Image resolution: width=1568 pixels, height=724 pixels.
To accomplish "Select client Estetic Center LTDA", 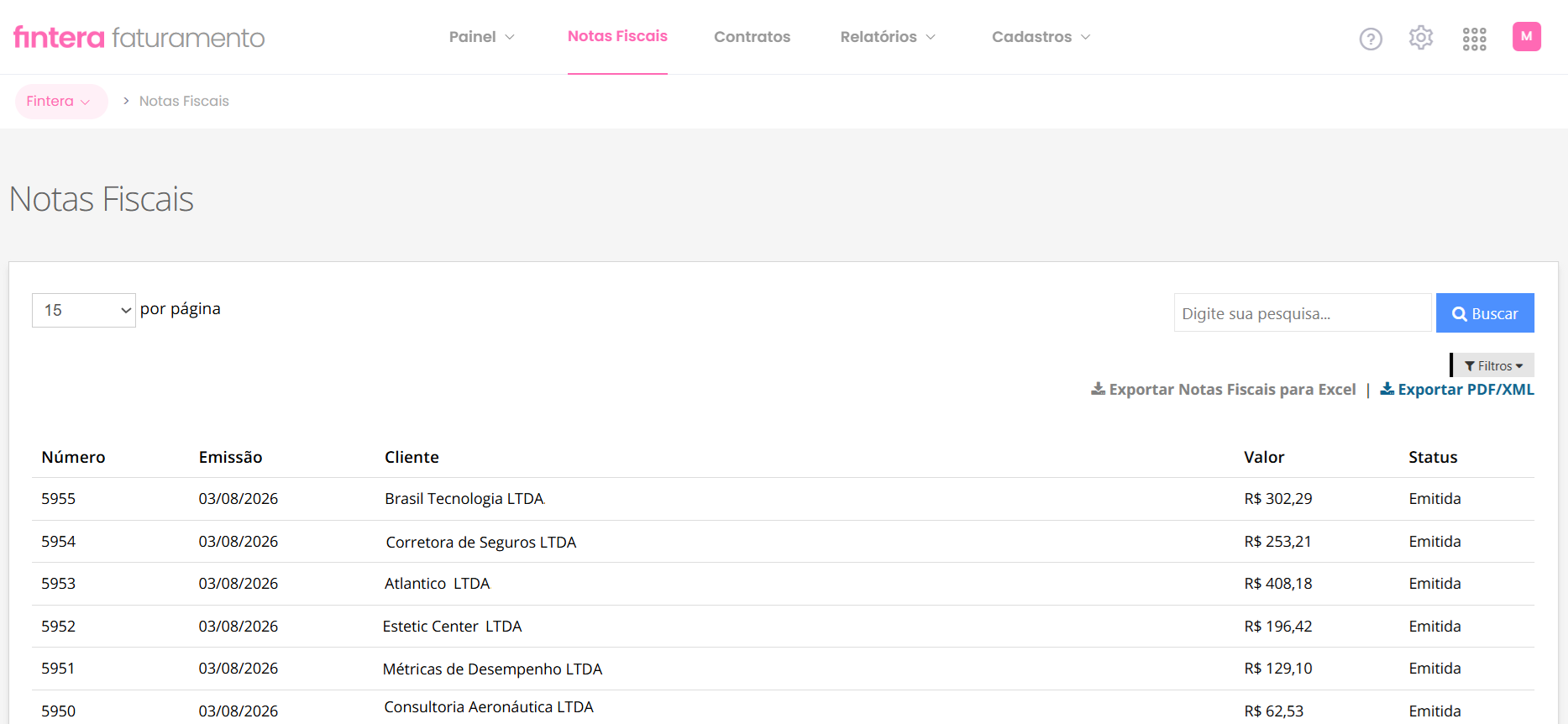I will (x=452, y=627).
